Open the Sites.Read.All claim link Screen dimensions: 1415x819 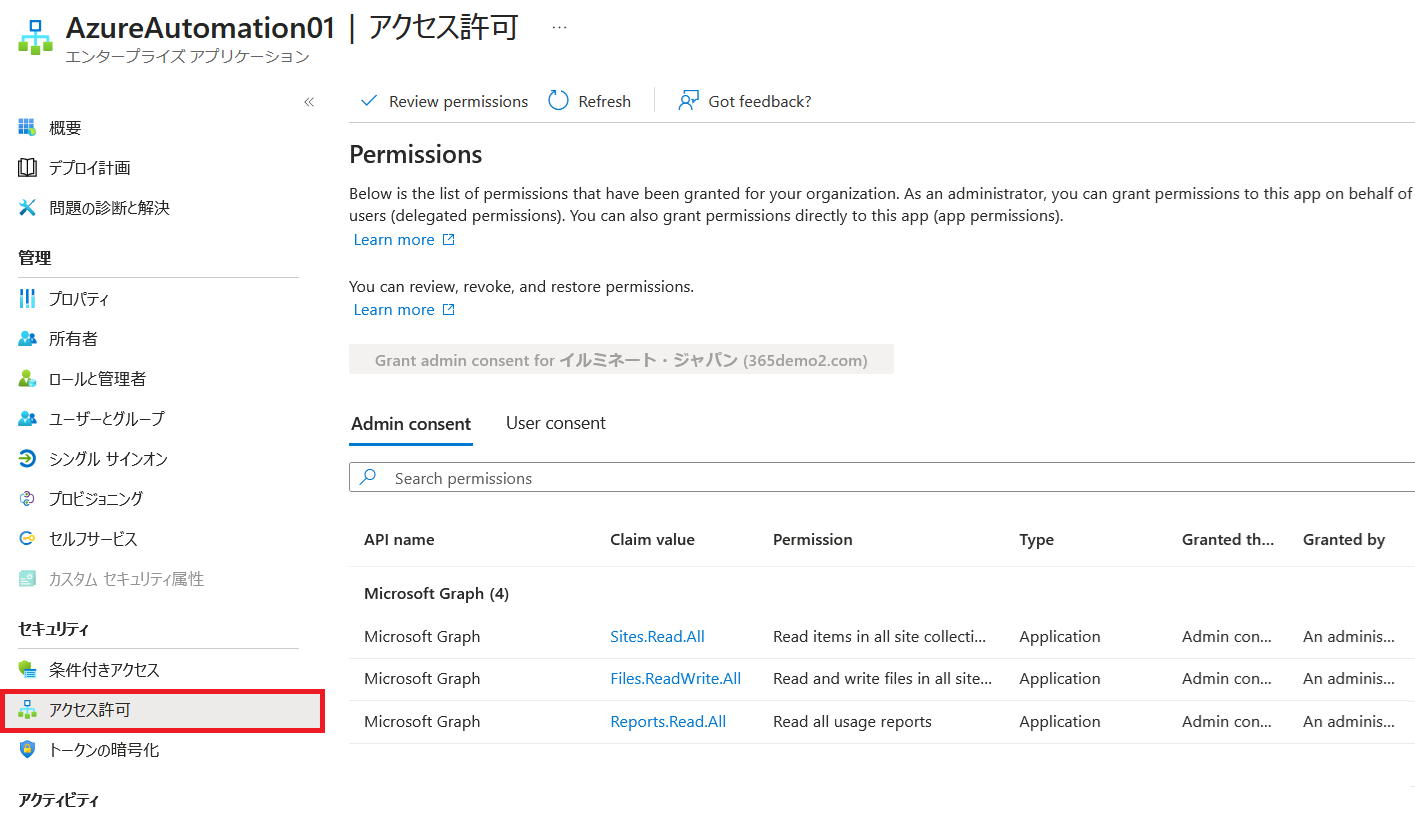(657, 636)
